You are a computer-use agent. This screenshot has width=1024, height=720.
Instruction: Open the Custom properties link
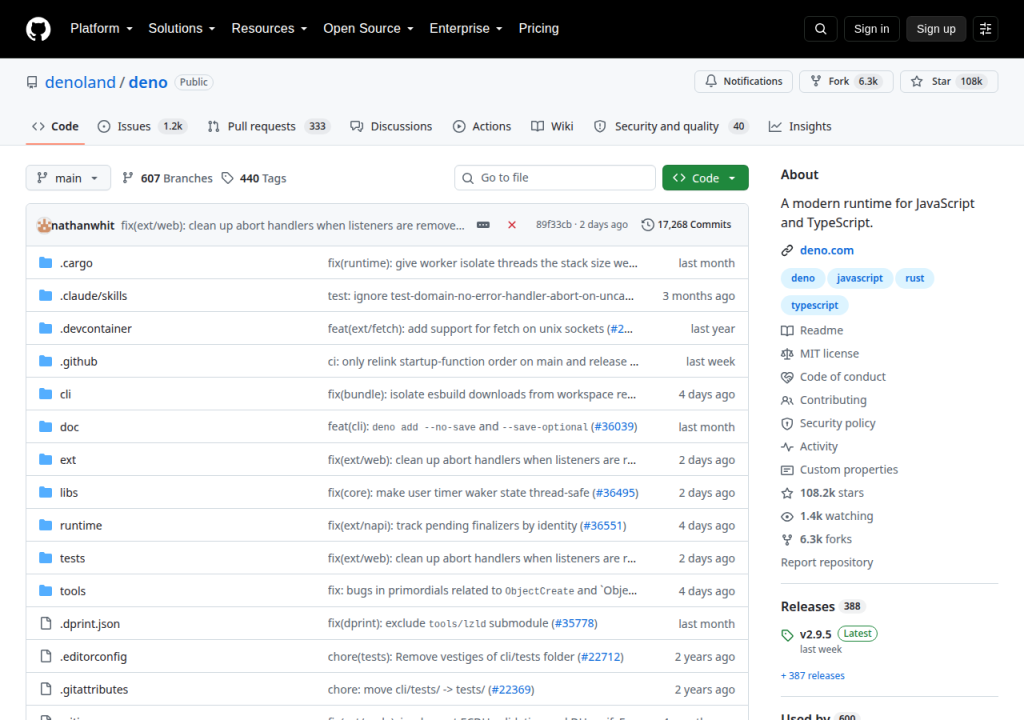point(848,470)
